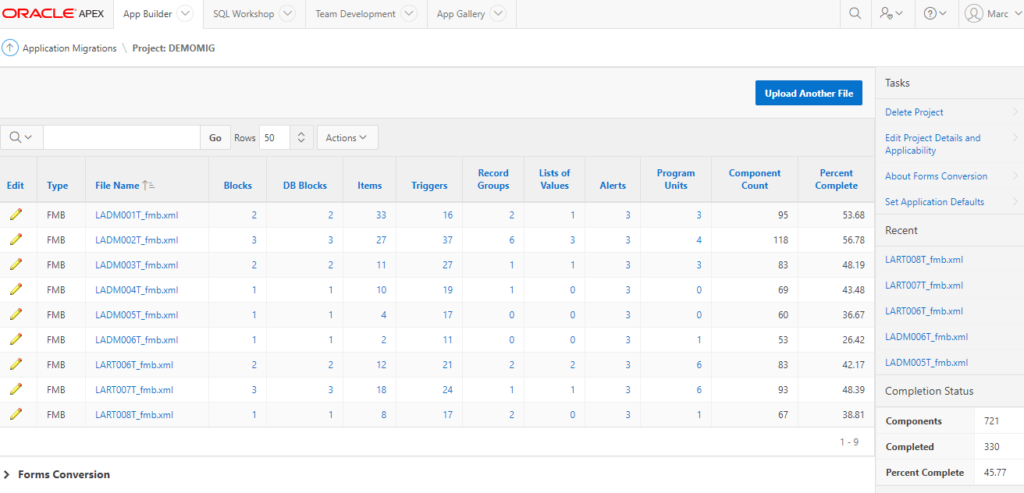The image size is (1024, 493).
Task: Sort by File Name column header
Action: click(117, 185)
